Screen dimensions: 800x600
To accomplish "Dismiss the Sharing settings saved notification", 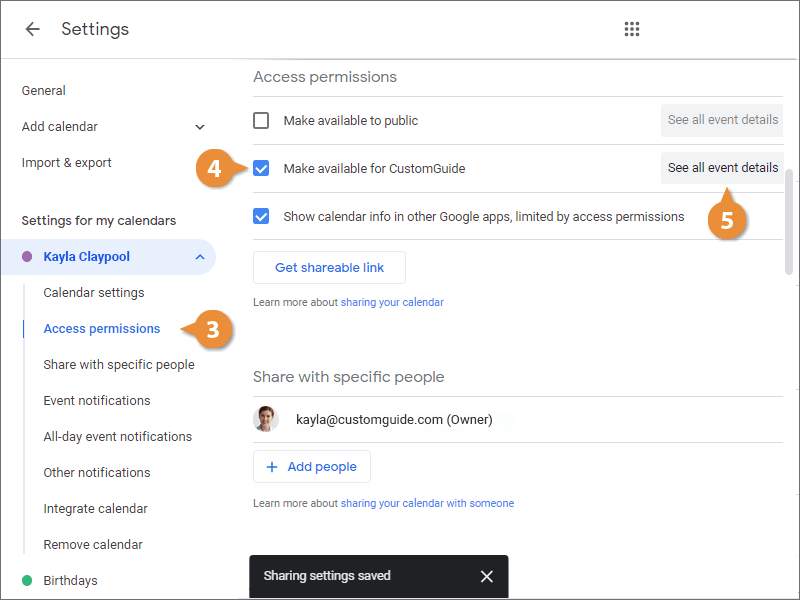I will coord(486,576).
